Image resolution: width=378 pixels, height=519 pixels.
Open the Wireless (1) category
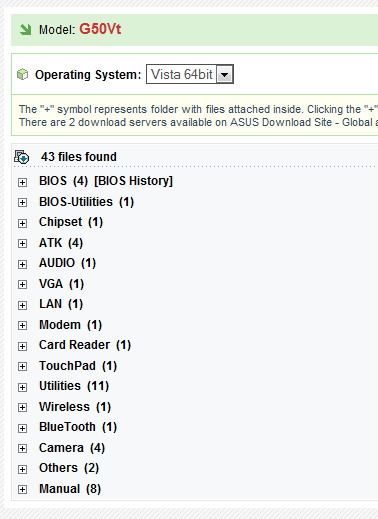pyautogui.click(x=75, y=407)
